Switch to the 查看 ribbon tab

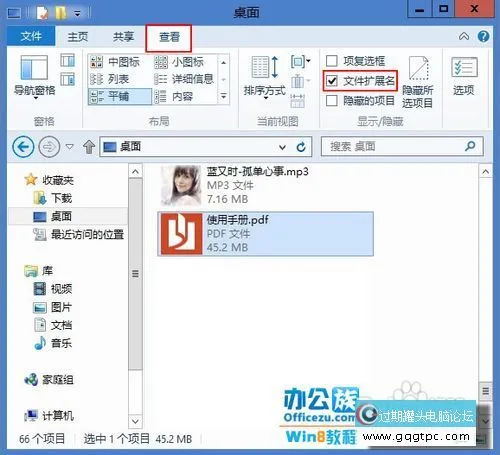(169, 37)
